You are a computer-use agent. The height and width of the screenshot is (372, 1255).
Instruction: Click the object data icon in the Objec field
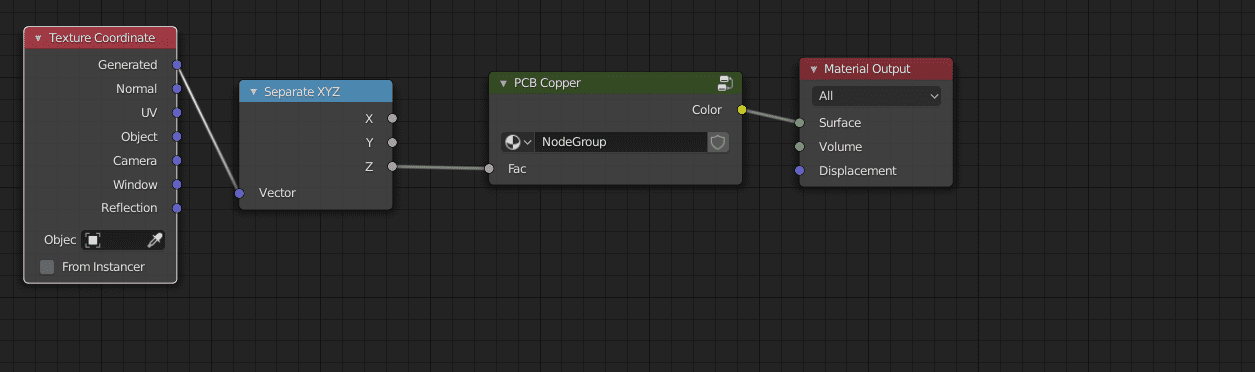click(x=93, y=240)
